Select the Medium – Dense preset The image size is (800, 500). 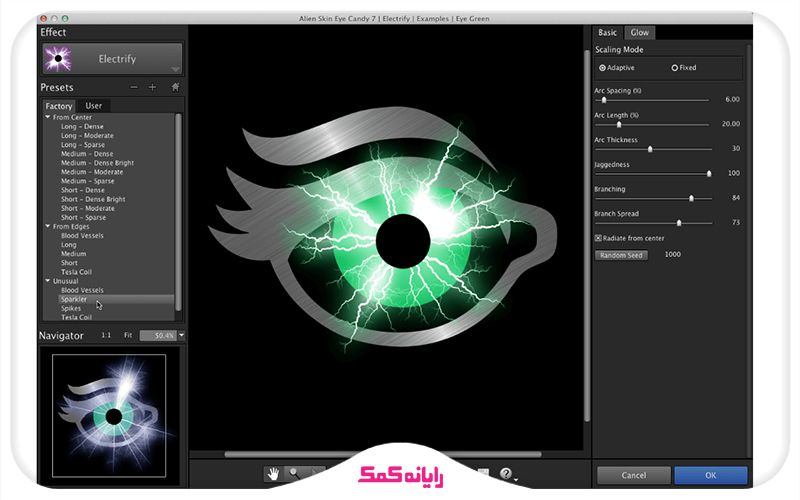[x=87, y=154]
